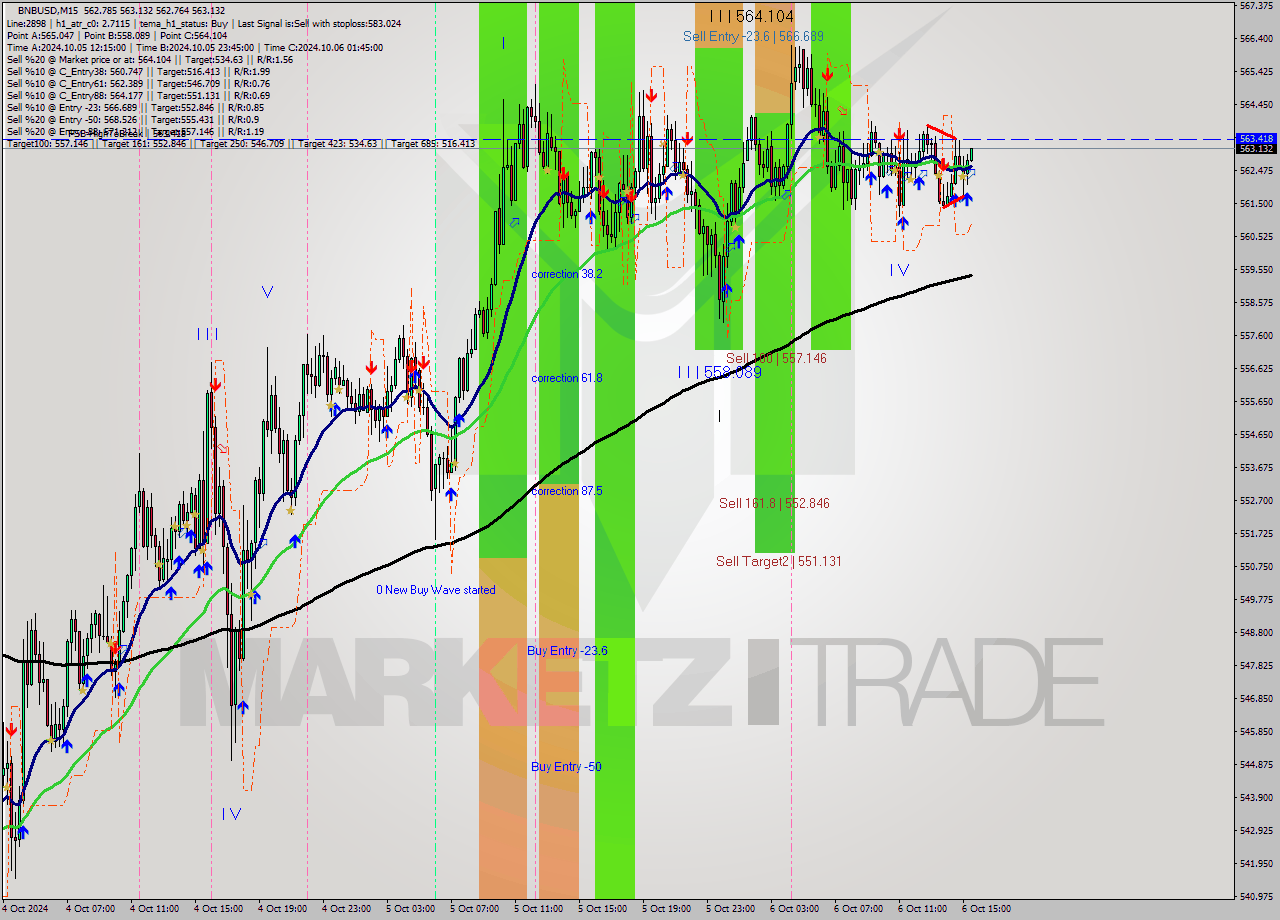
Task: Click the 'correction 38.2' label
Action: 567,274
